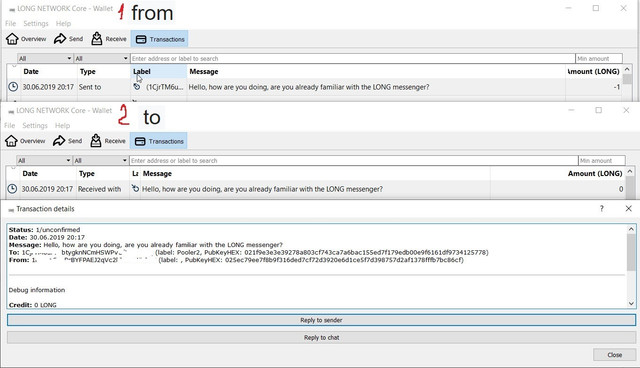640x368 pixels.
Task: Expand the type filter dropdown in the second wallet
Action: (100, 160)
